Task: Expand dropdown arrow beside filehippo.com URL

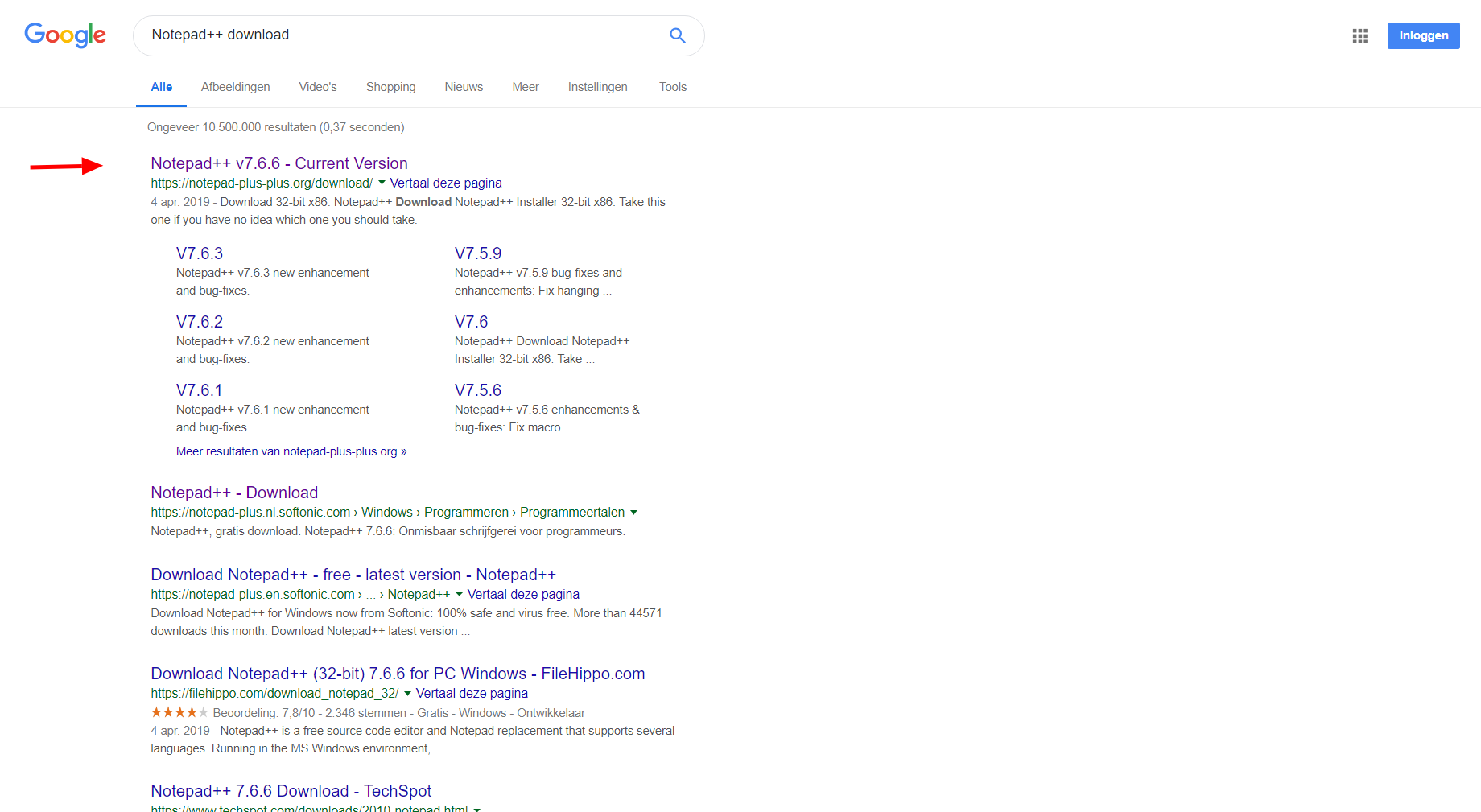Action: click(407, 693)
